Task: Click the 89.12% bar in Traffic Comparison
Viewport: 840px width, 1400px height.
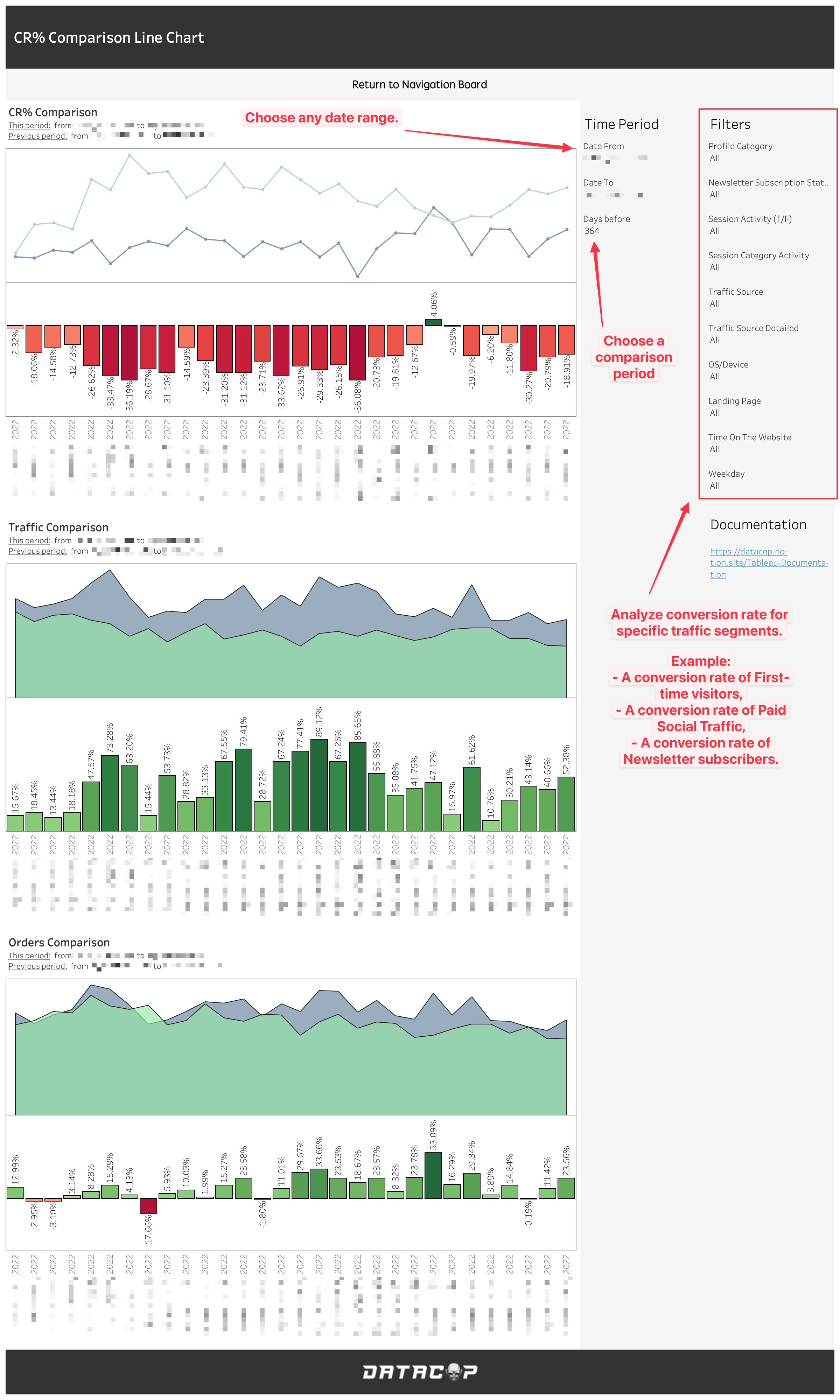Action: 319,785
